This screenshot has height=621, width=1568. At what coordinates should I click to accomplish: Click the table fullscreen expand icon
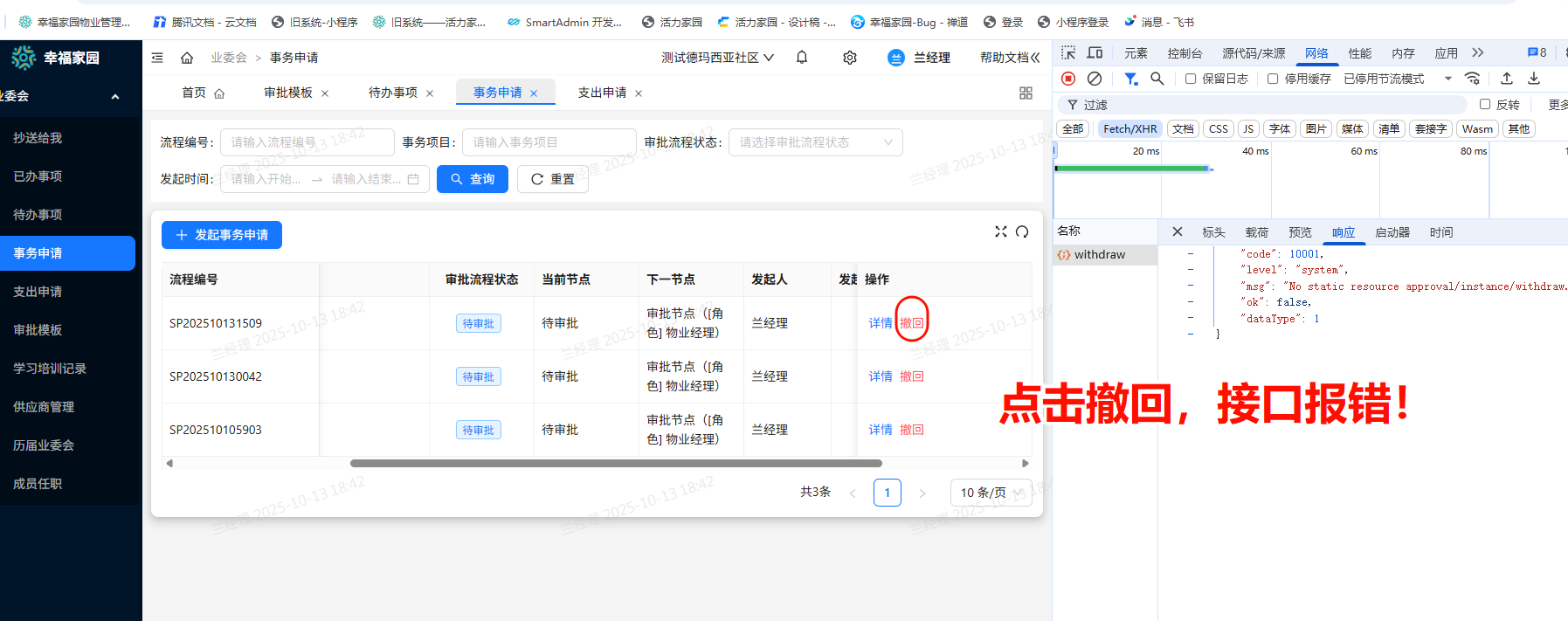pos(1001,231)
